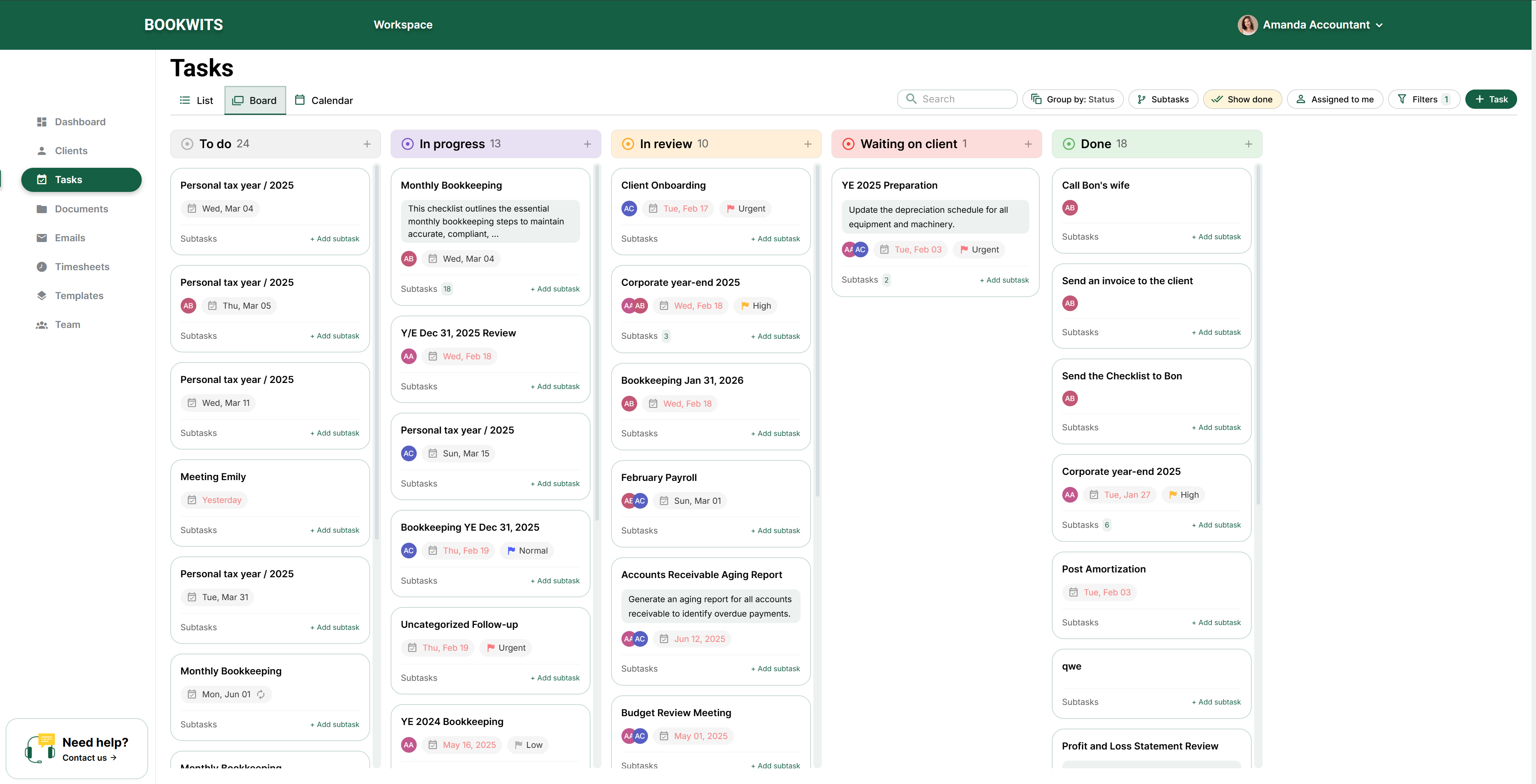Open date picker Wed, Mar 04 on first To do card
The width and height of the screenshot is (1536, 784).
click(220, 209)
